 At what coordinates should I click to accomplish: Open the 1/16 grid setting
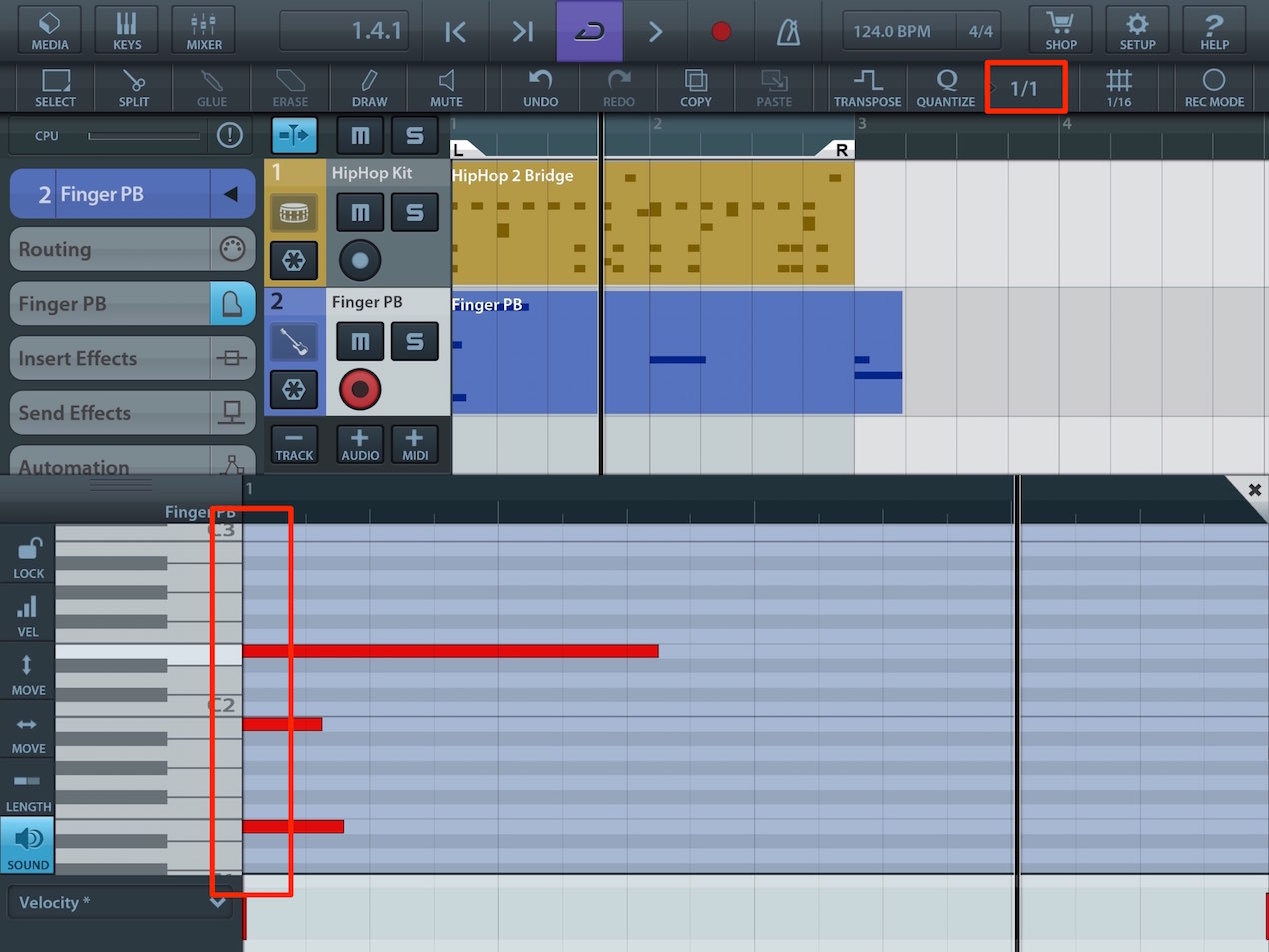[x=1119, y=88]
